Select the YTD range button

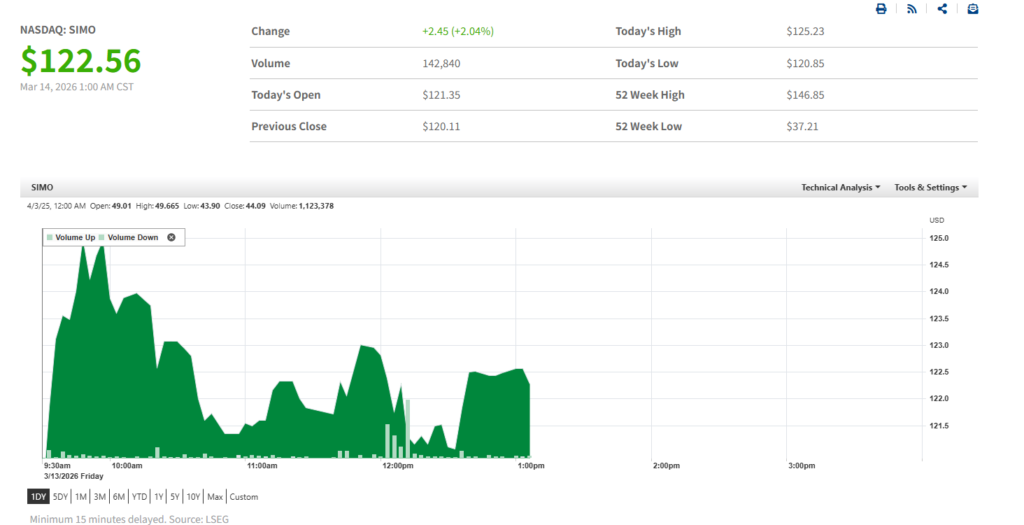139,497
